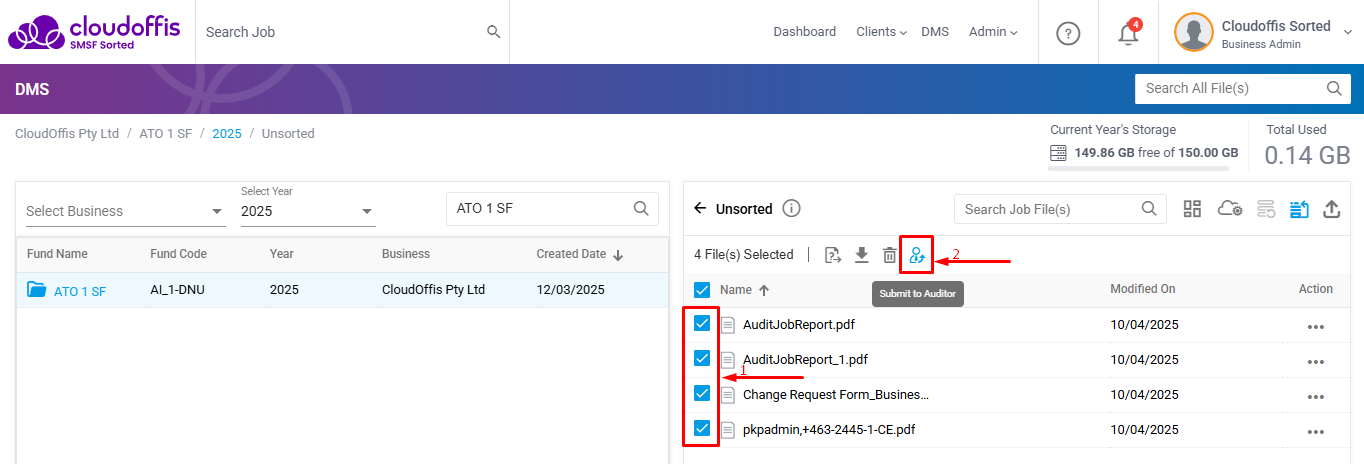The width and height of the screenshot is (1364, 464).
Task: Uncheck the AuditJobReport.pdf checkbox
Action: [702, 324]
